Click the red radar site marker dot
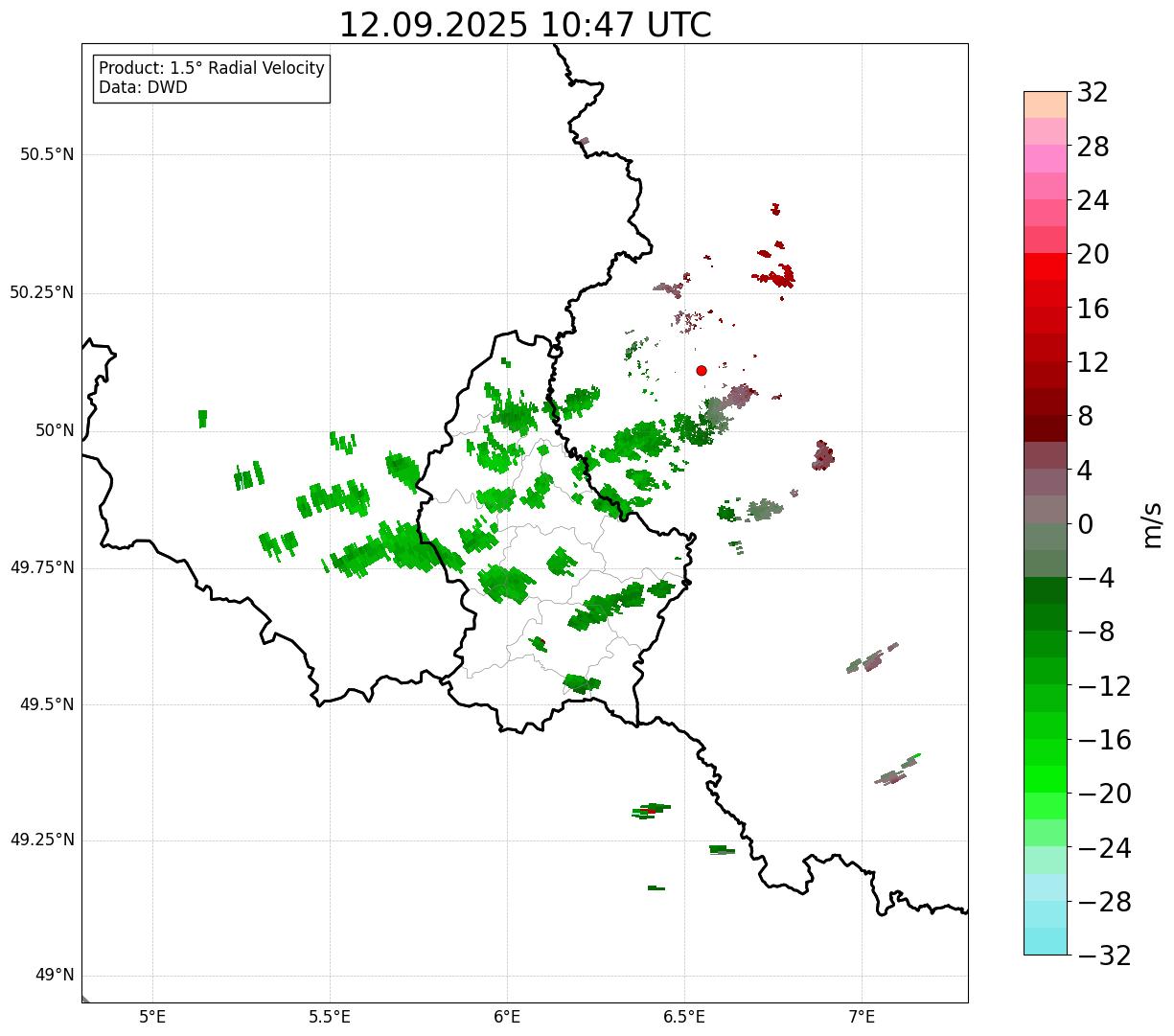The width and height of the screenshot is (1174, 1036). tap(702, 370)
